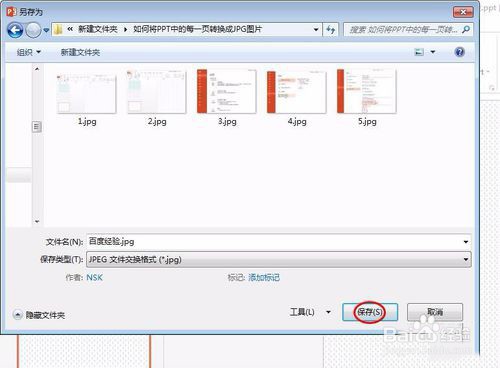Click the navigation pane scroll up arrow
Image resolution: width=500 pixels, height=368 pixels.
point(37,69)
